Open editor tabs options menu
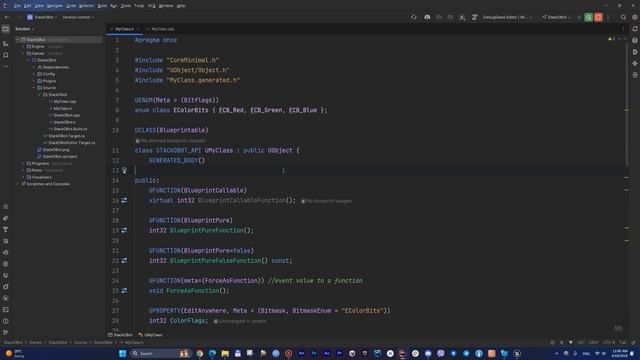Image resolution: width=640 pixels, height=360 pixels. coord(623,29)
